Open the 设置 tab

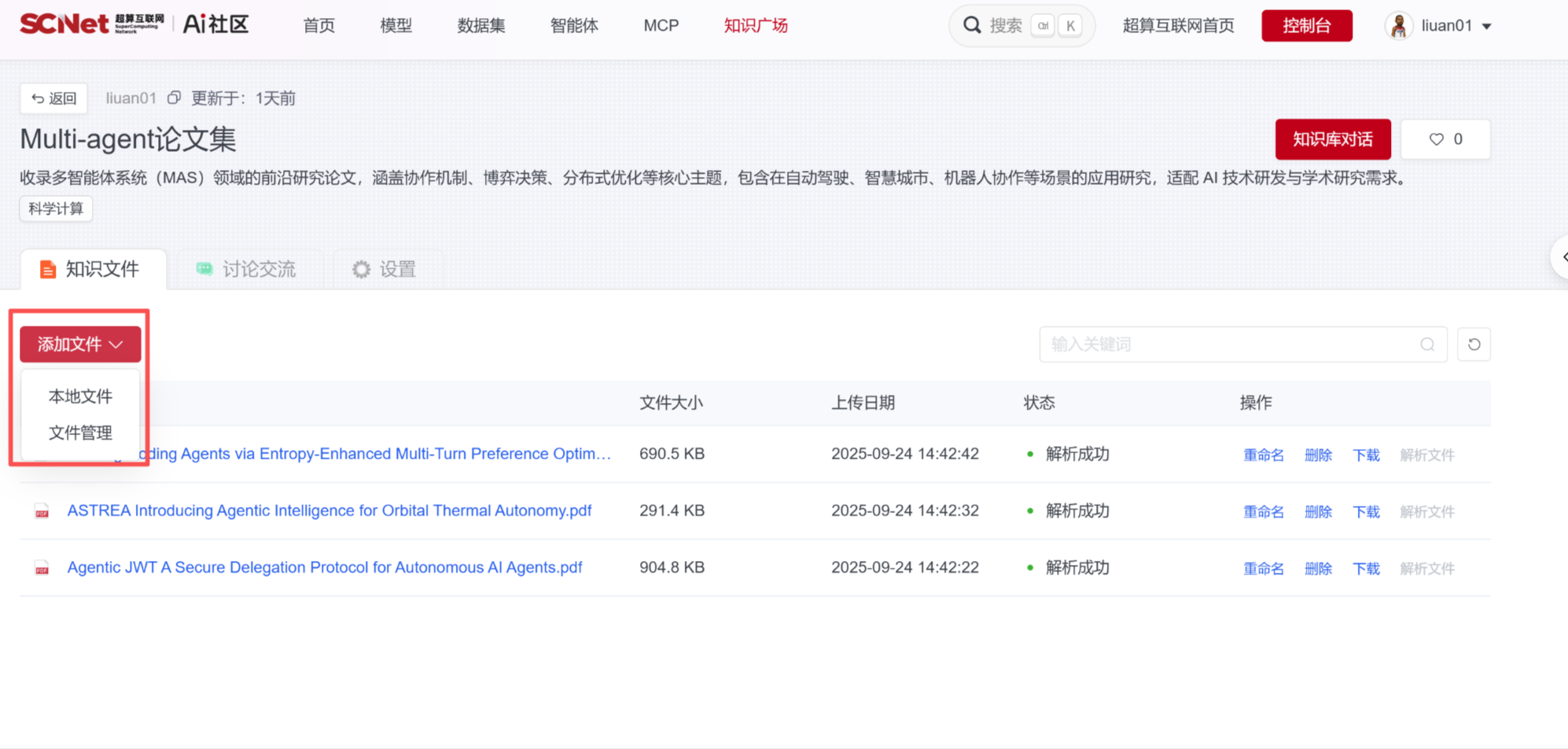385,270
